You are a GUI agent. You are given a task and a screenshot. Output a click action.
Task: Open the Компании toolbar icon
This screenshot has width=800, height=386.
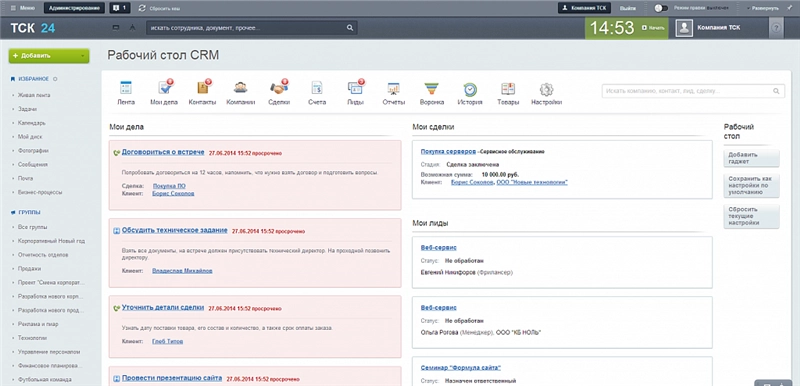(x=240, y=87)
